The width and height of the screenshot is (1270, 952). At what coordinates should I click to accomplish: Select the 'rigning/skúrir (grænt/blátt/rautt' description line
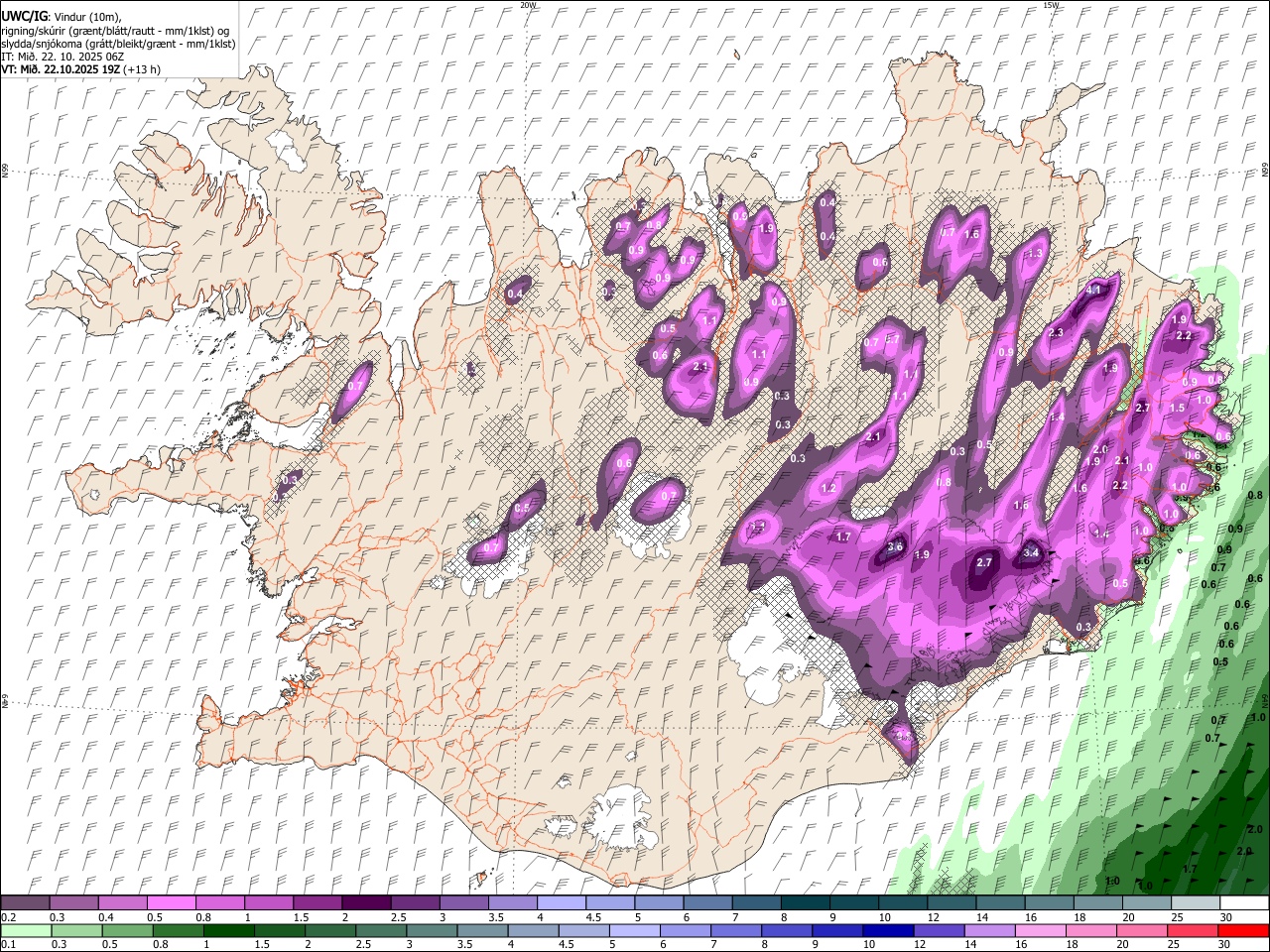pyautogui.click(x=115, y=30)
